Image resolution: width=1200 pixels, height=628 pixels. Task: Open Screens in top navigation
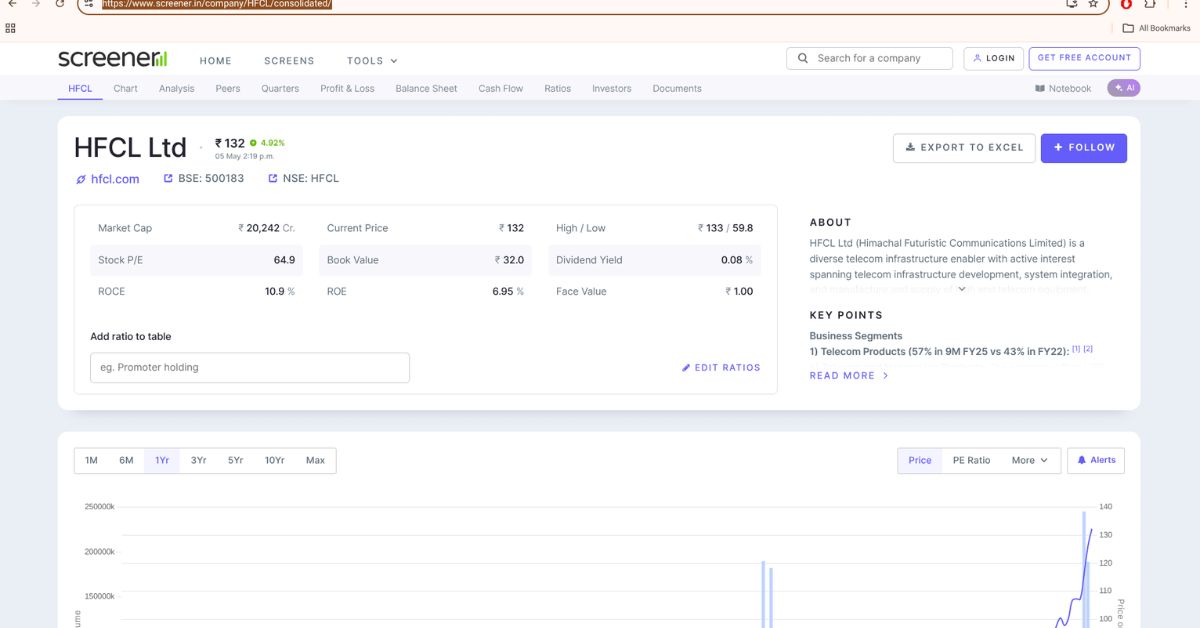click(x=289, y=60)
